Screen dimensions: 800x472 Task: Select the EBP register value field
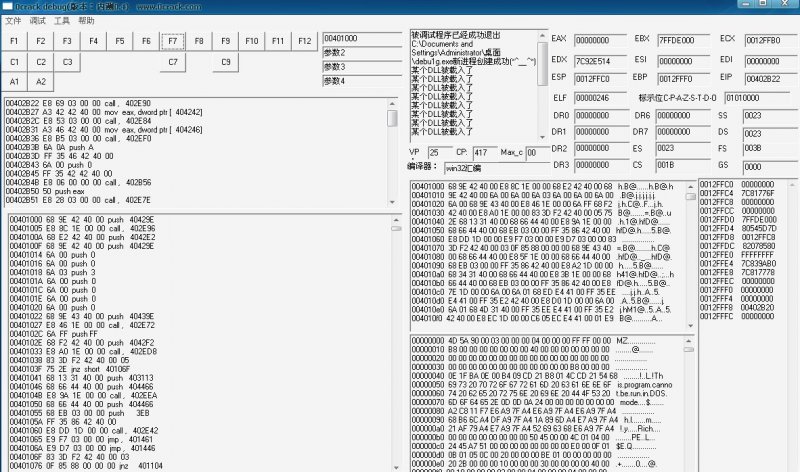click(684, 79)
